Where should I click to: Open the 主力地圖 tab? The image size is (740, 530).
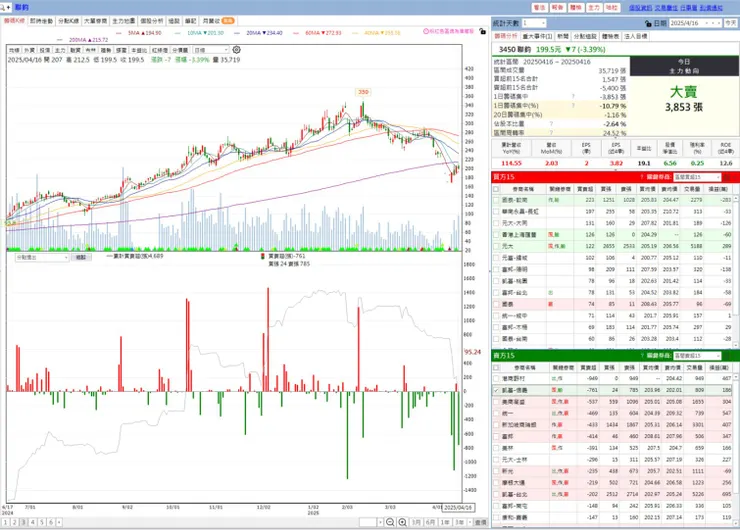point(124,21)
